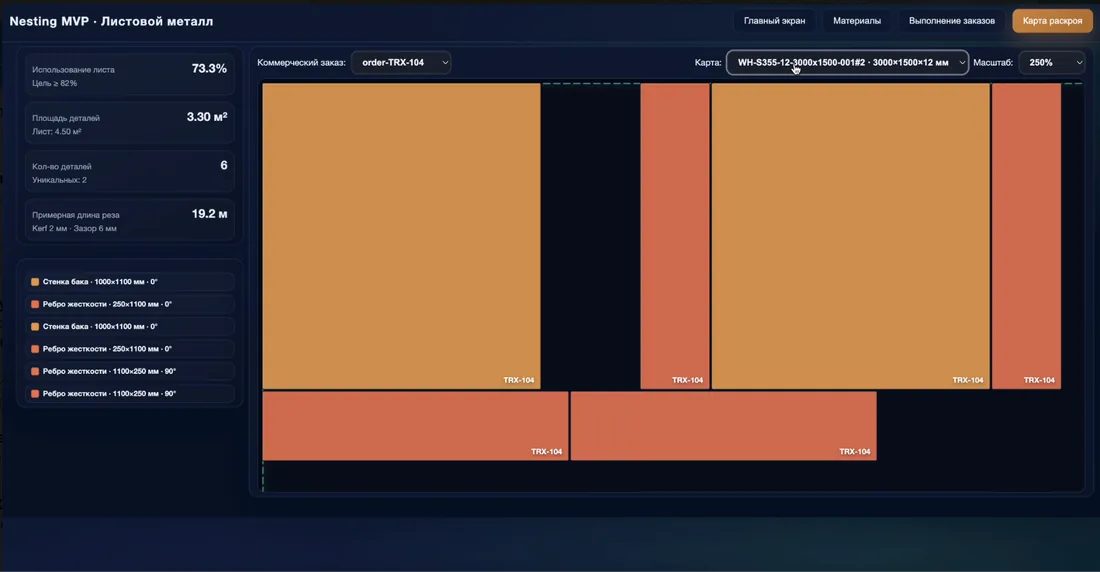Select the rightmost vertical red rib part
This screenshot has width=1100, height=572.
point(1026,236)
